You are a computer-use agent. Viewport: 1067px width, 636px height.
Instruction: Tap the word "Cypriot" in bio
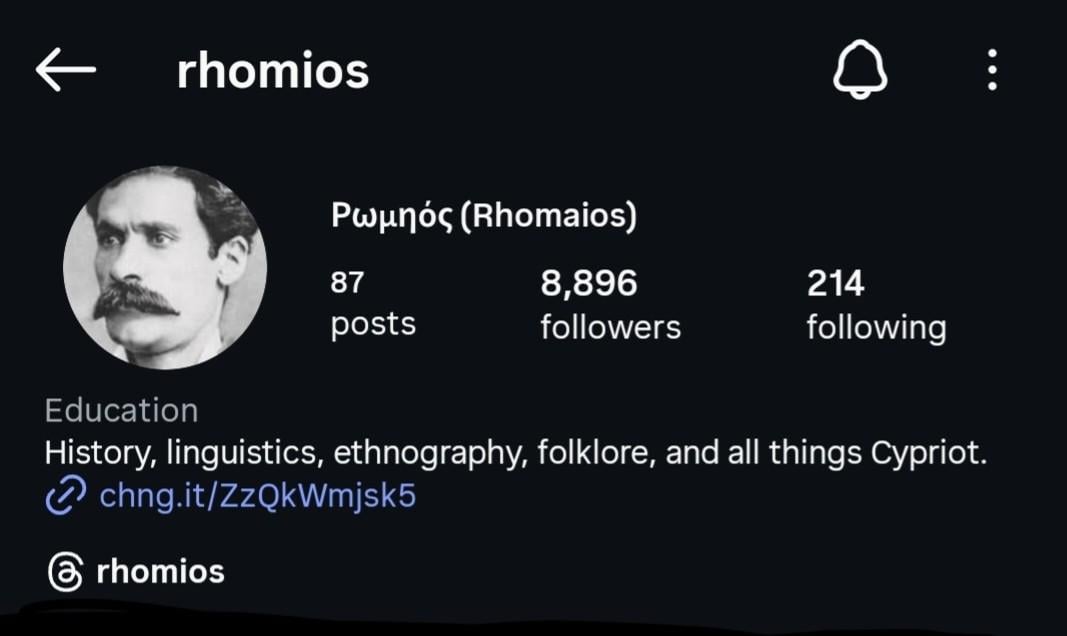tap(927, 453)
